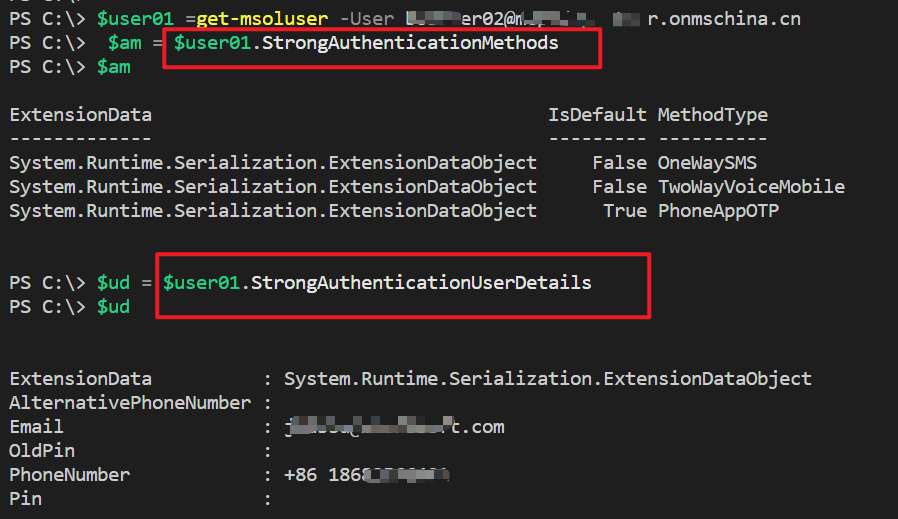Click the Email property label
The height and width of the screenshot is (519, 898).
tap(36, 427)
